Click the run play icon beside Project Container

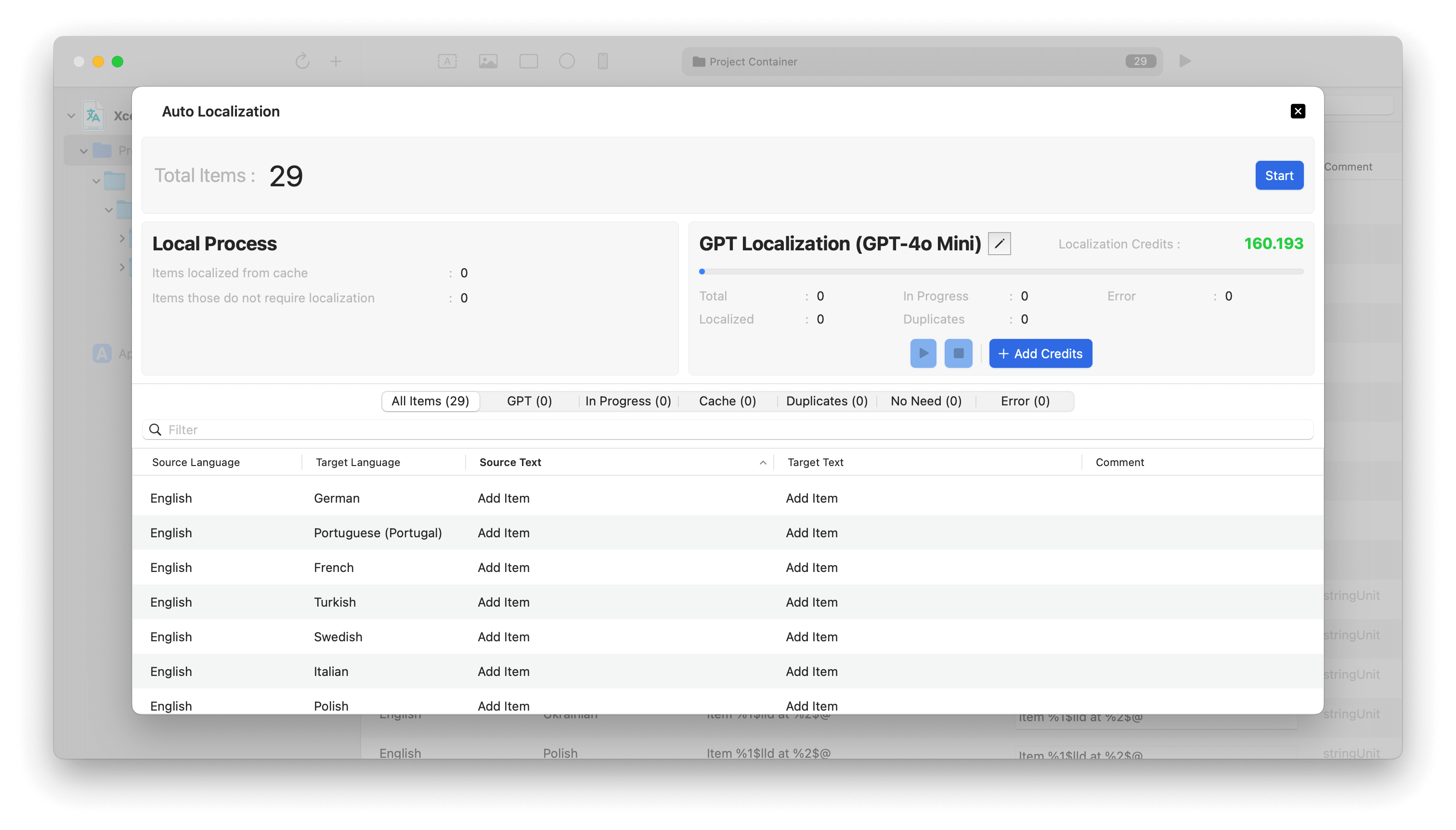tap(1185, 61)
